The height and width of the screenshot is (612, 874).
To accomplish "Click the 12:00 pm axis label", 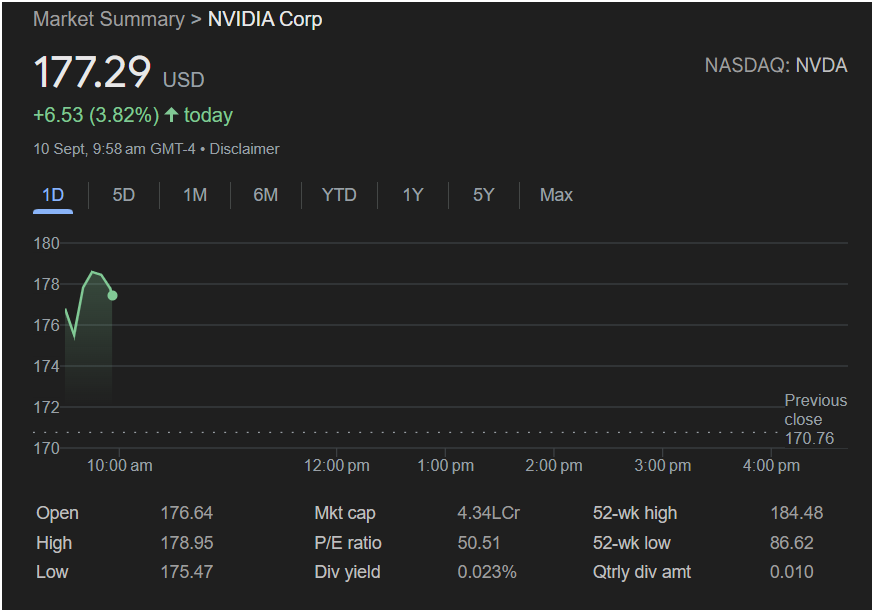I will (x=337, y=465).
